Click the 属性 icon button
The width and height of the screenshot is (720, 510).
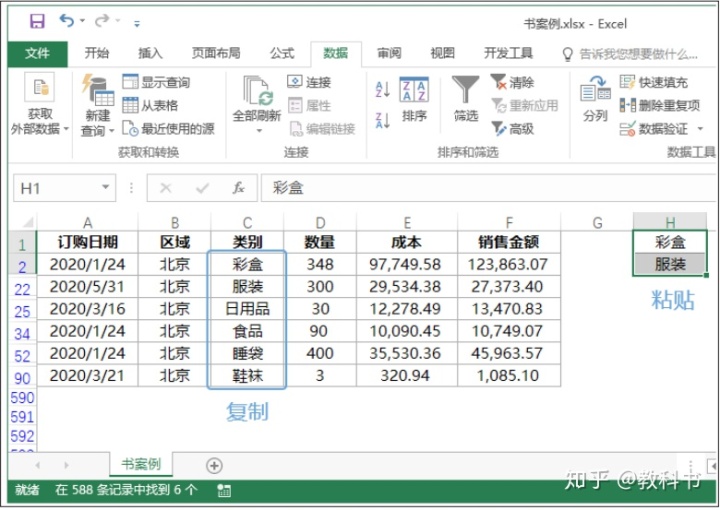click(x=309, y=106)
